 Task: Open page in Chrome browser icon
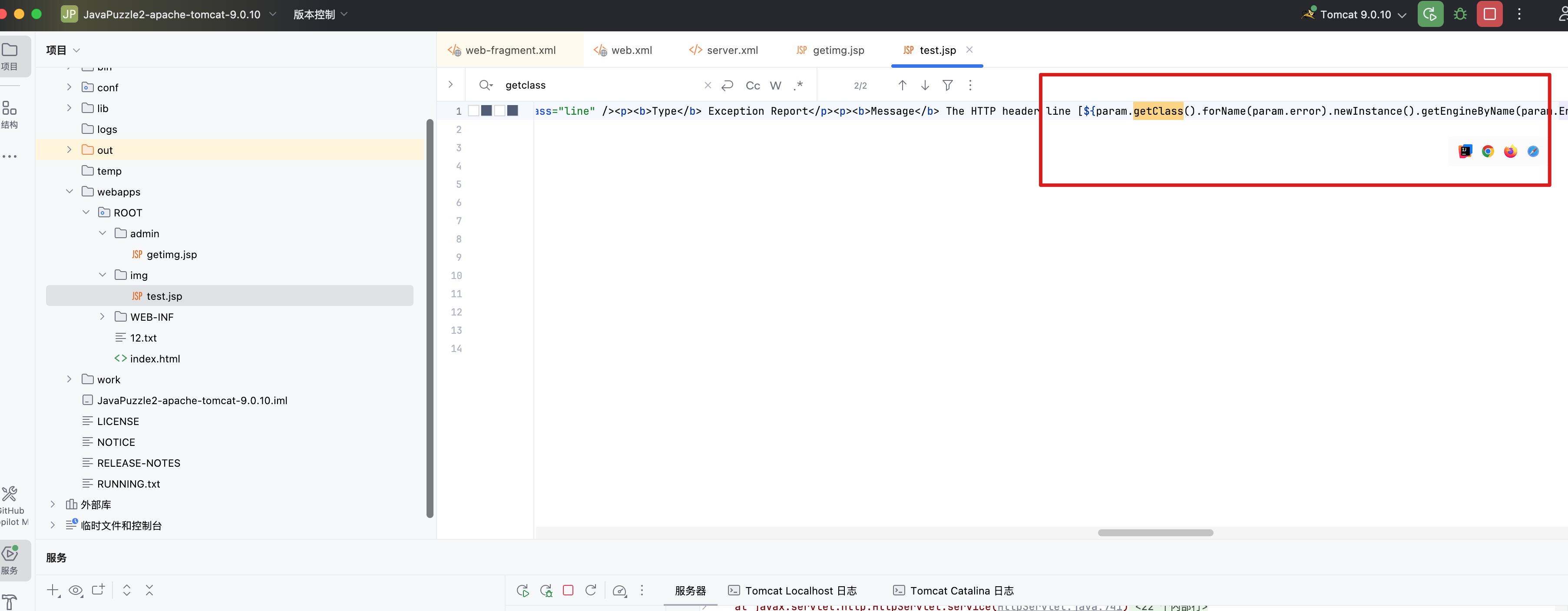[1488, 151]
